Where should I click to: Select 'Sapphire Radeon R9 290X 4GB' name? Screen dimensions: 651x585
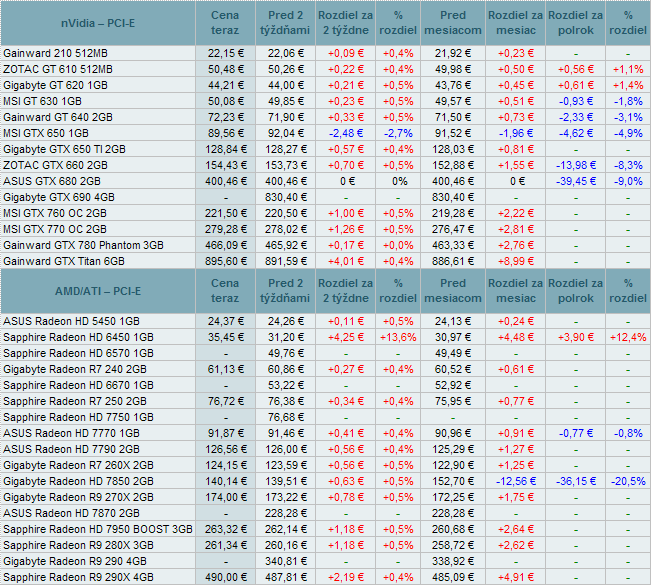(x=78, y=577)
